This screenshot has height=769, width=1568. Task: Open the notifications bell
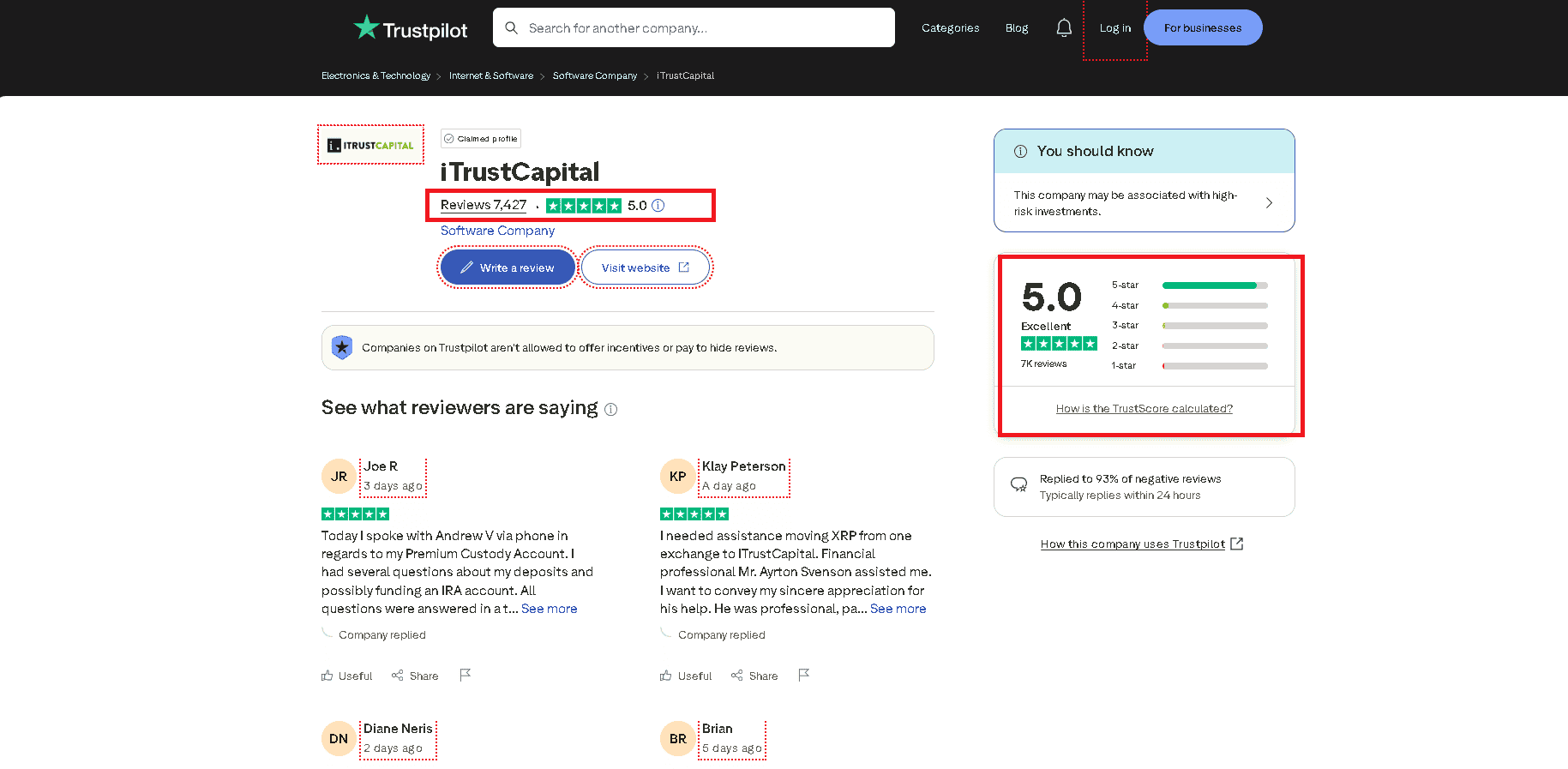[1064, 27]
